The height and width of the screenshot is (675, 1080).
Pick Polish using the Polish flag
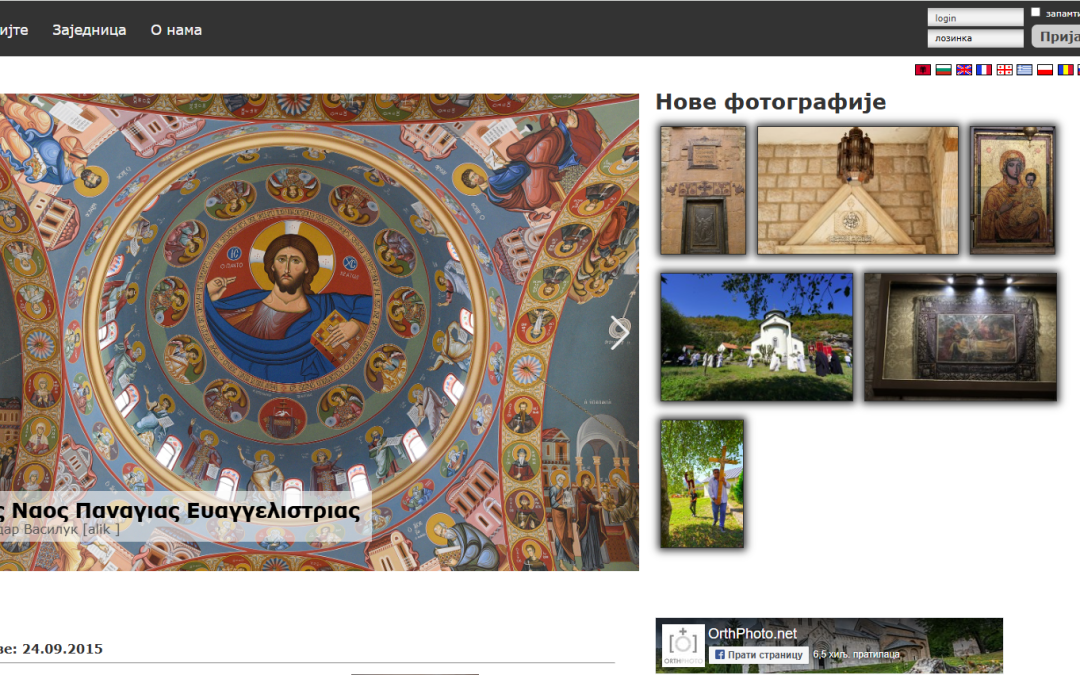pyautogui.click(x=1045, y=70)
